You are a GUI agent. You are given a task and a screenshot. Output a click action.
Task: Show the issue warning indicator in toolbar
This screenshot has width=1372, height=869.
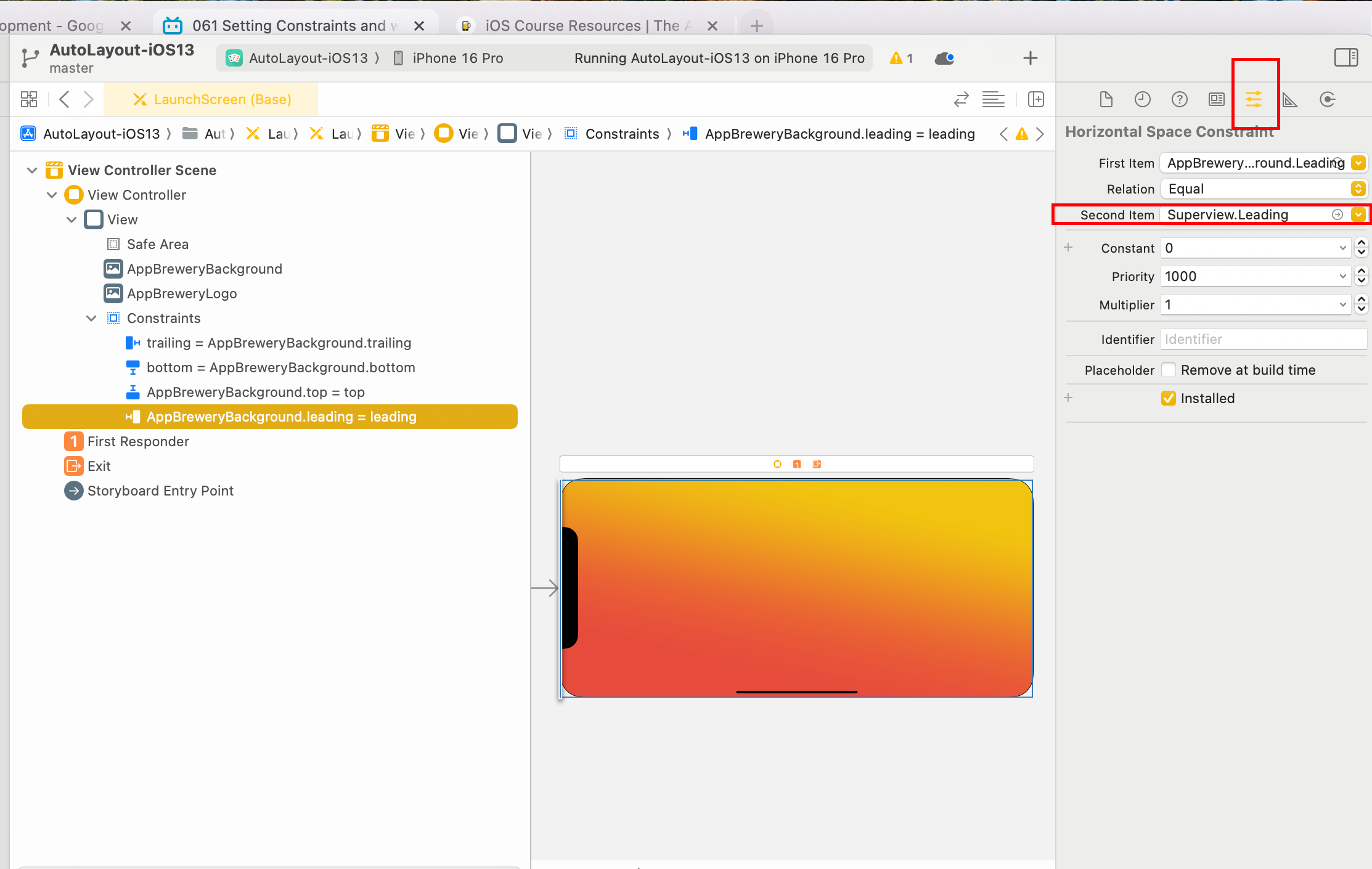click(x=901, y=58)
